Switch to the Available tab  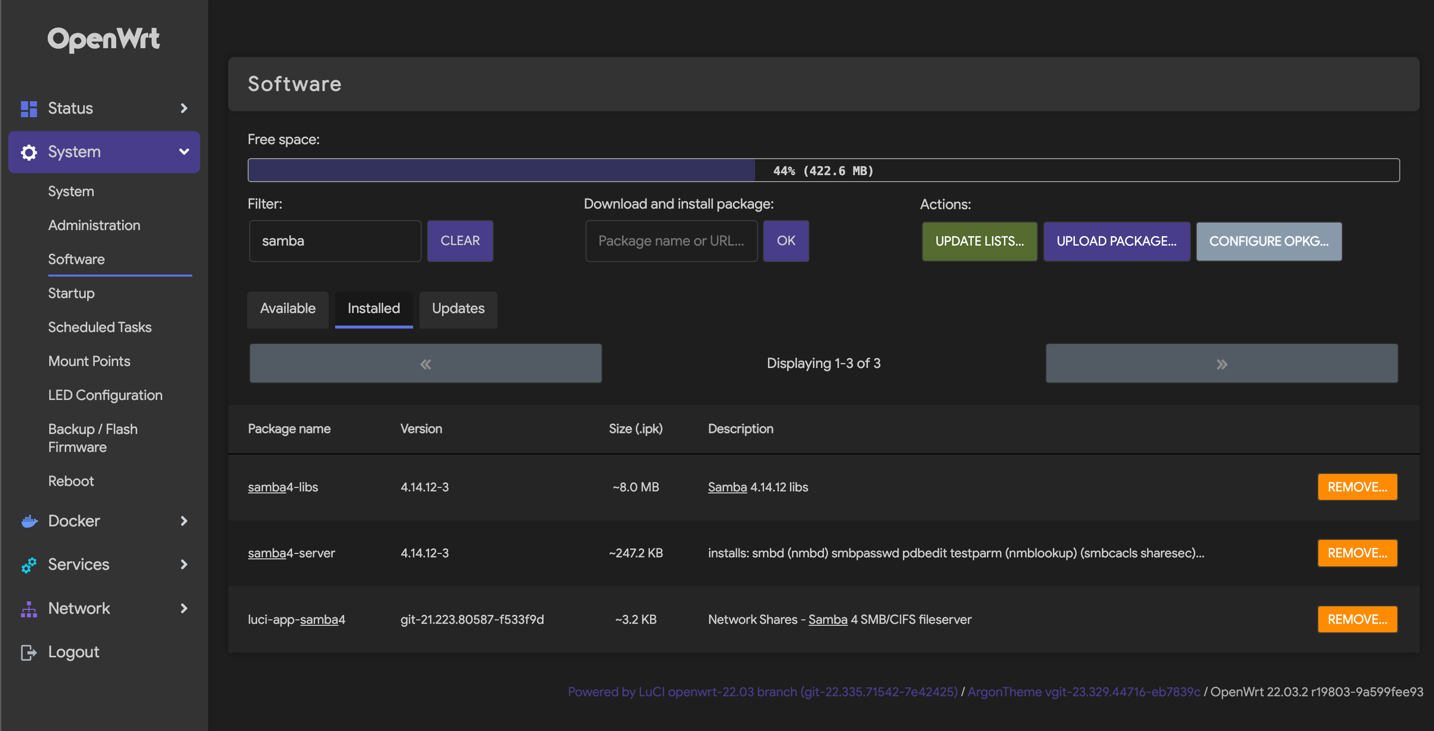(288, 308)
